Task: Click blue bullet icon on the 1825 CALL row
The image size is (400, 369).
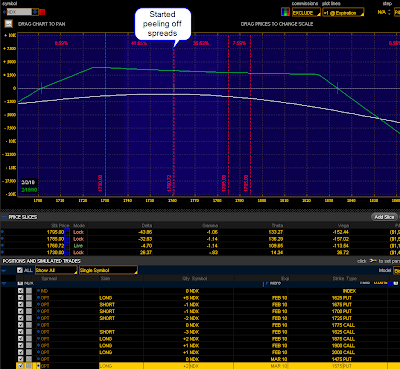Action: pyautogui.click(x=38, y=332)
